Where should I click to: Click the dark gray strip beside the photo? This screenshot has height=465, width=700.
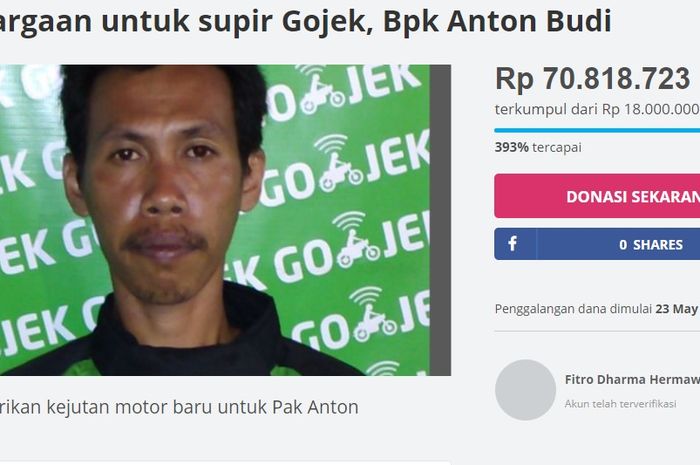tap(440, 220)
